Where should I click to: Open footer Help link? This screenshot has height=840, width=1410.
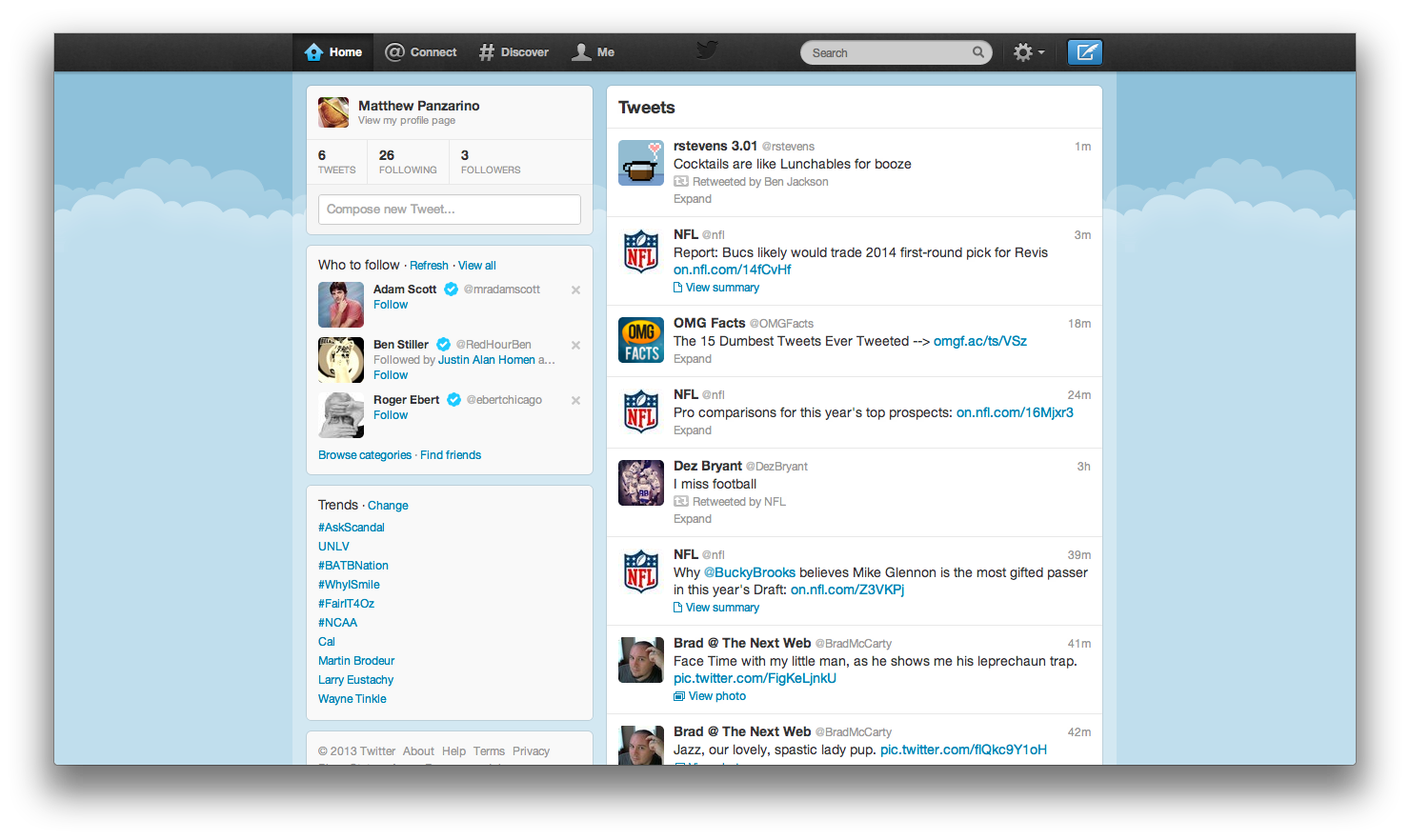pyautogui.click(x=453, y=751)
